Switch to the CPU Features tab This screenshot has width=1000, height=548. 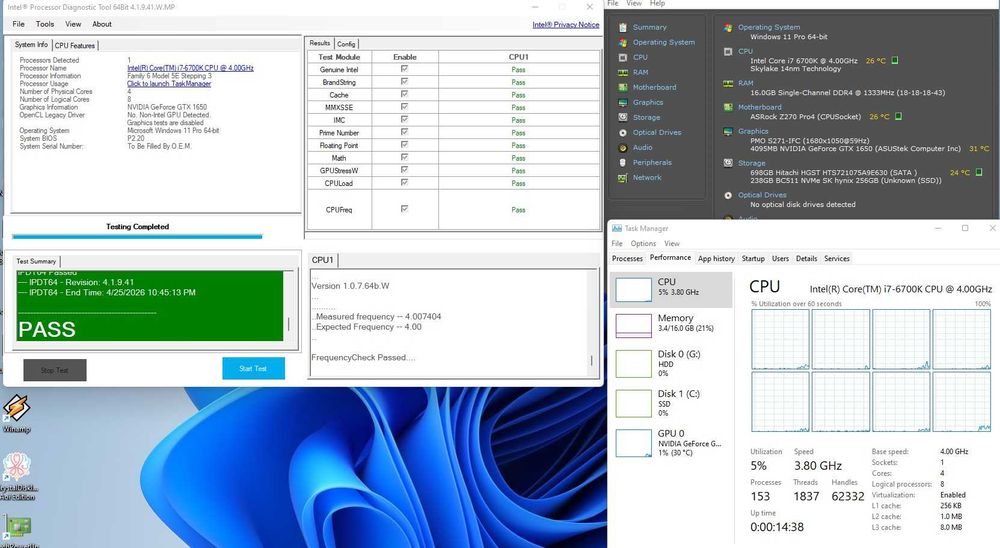pos(75,46)
